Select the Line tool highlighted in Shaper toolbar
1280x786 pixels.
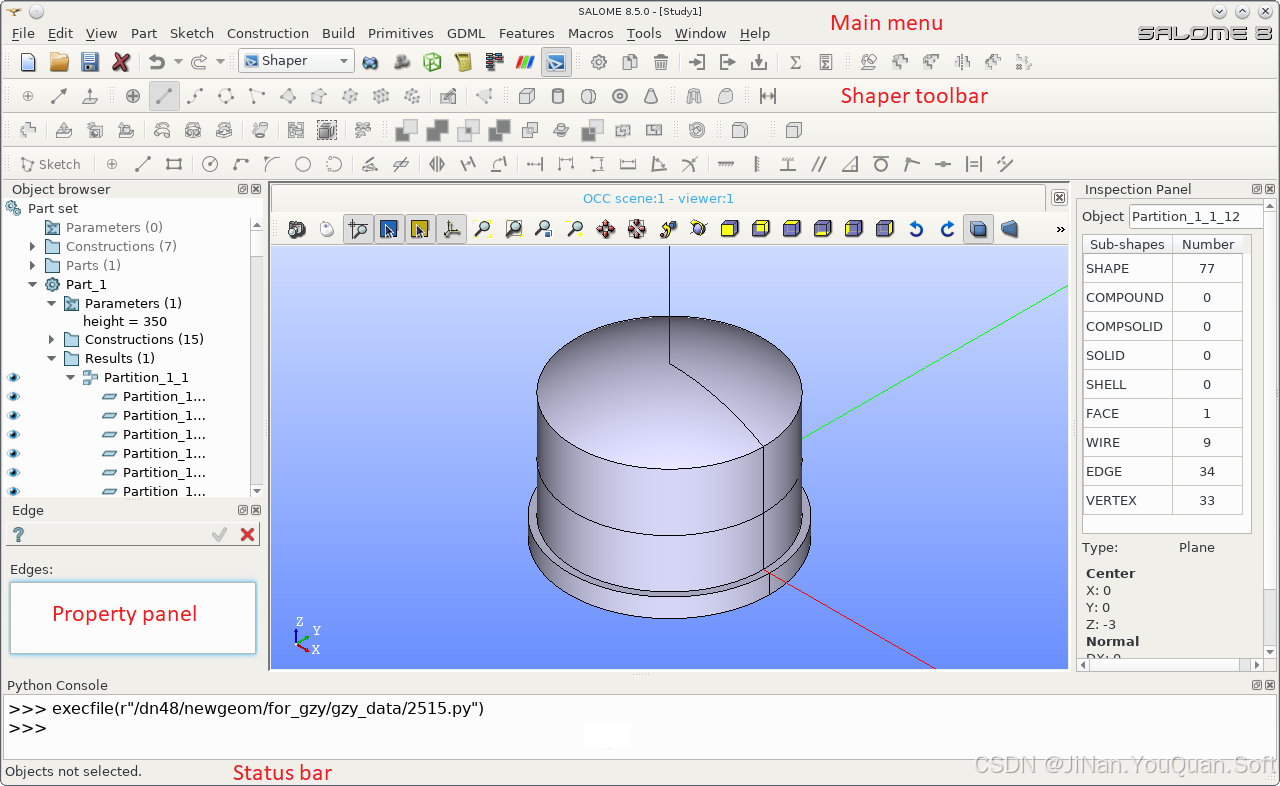point(164,96)
